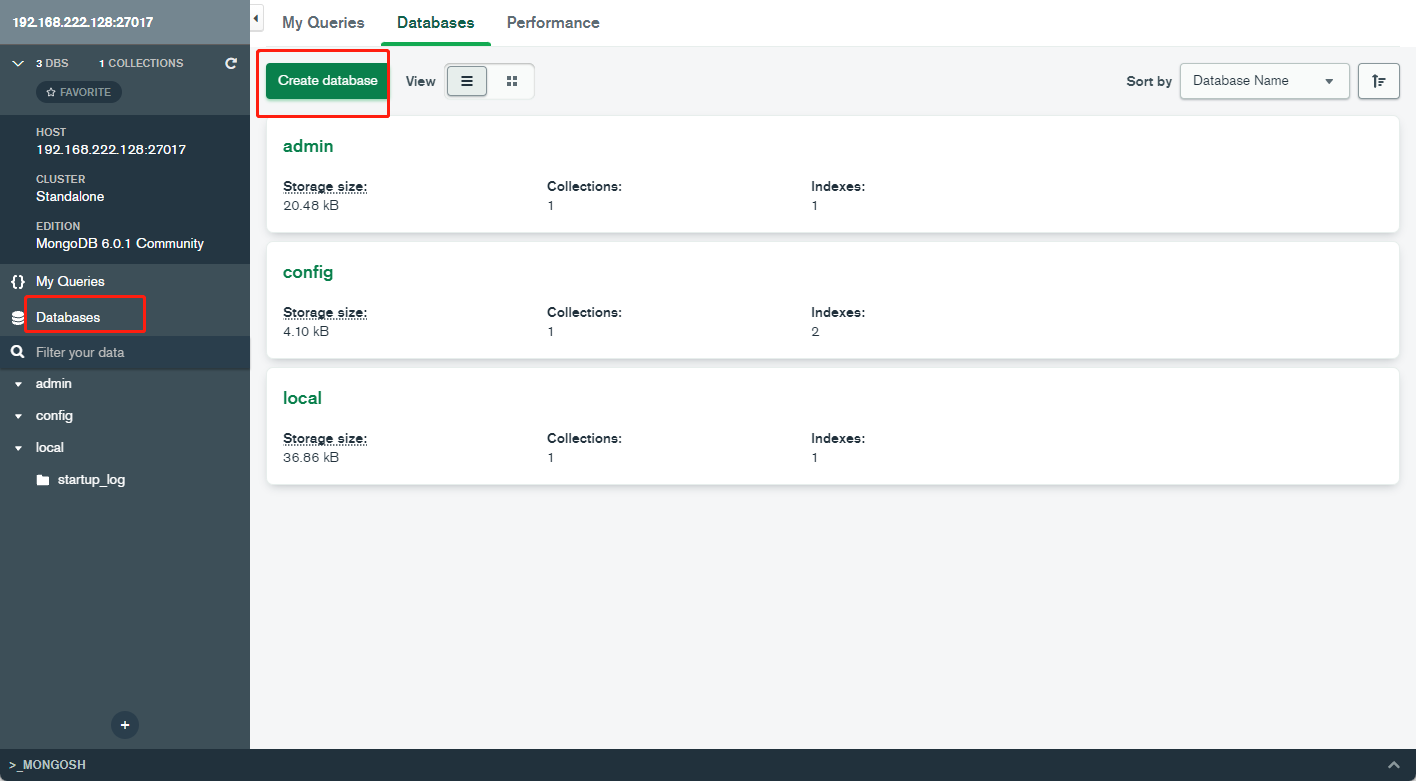Switch to list view

pyautogui.click(x=467, y=81)
